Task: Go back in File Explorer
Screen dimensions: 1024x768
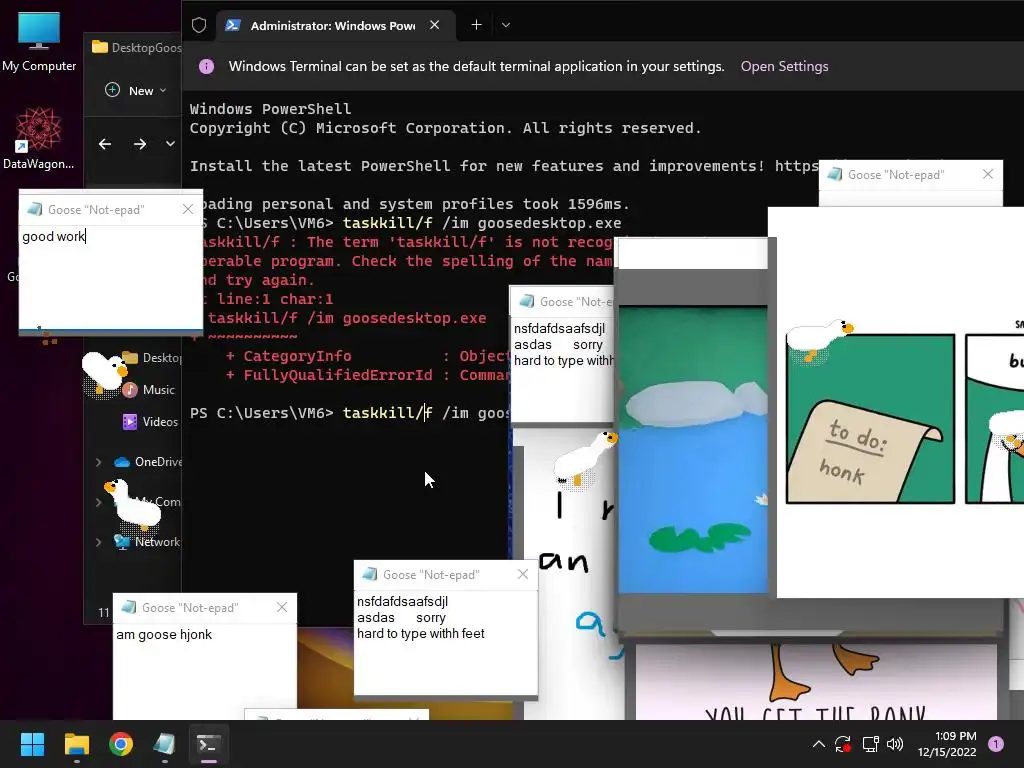Action: (104, 144)
